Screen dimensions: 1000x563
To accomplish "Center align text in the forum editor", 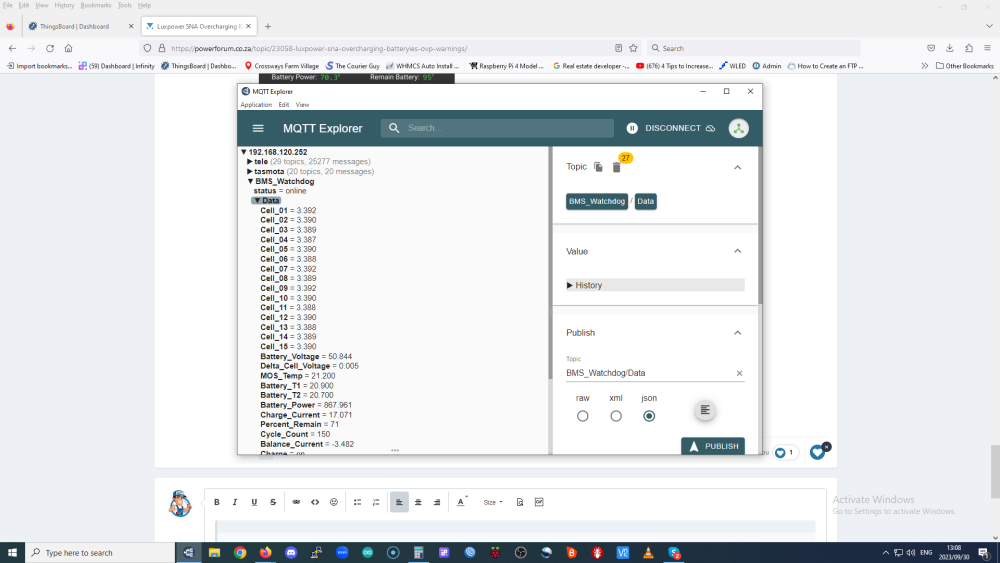I will [x=418, y=502].
